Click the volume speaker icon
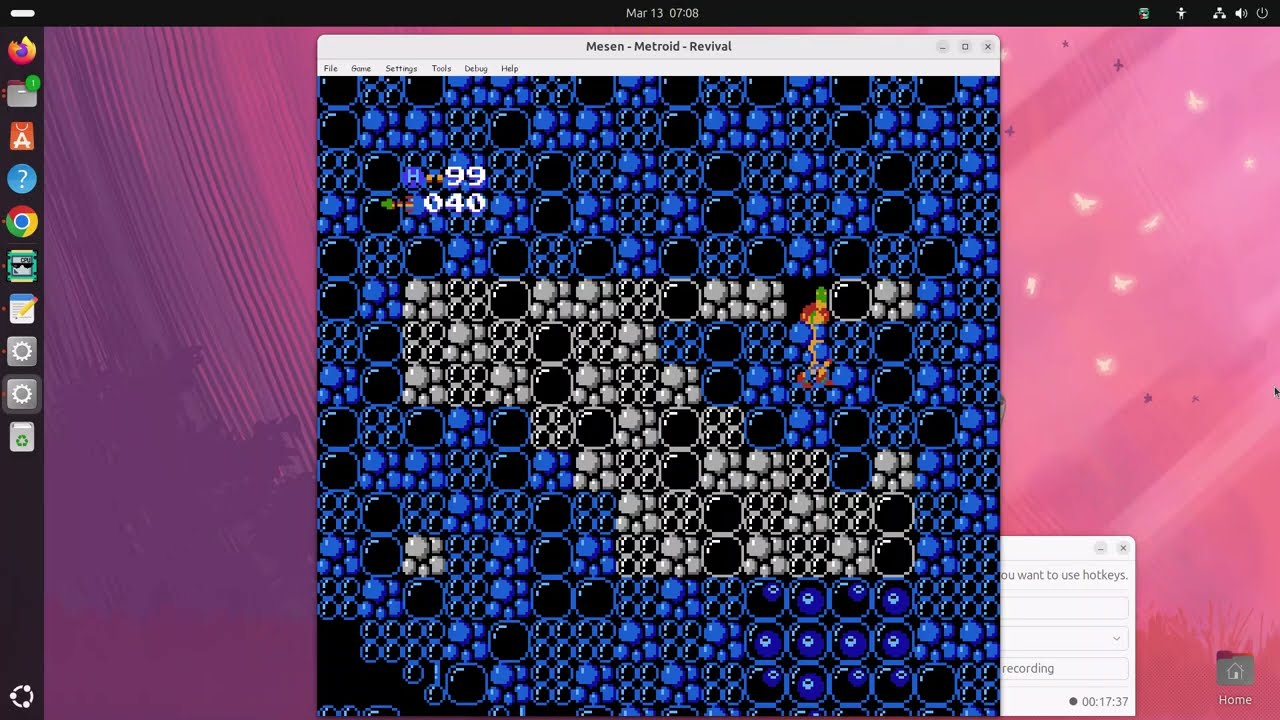The width and height of the screenshot is (1280, 720). [1241, 13]
